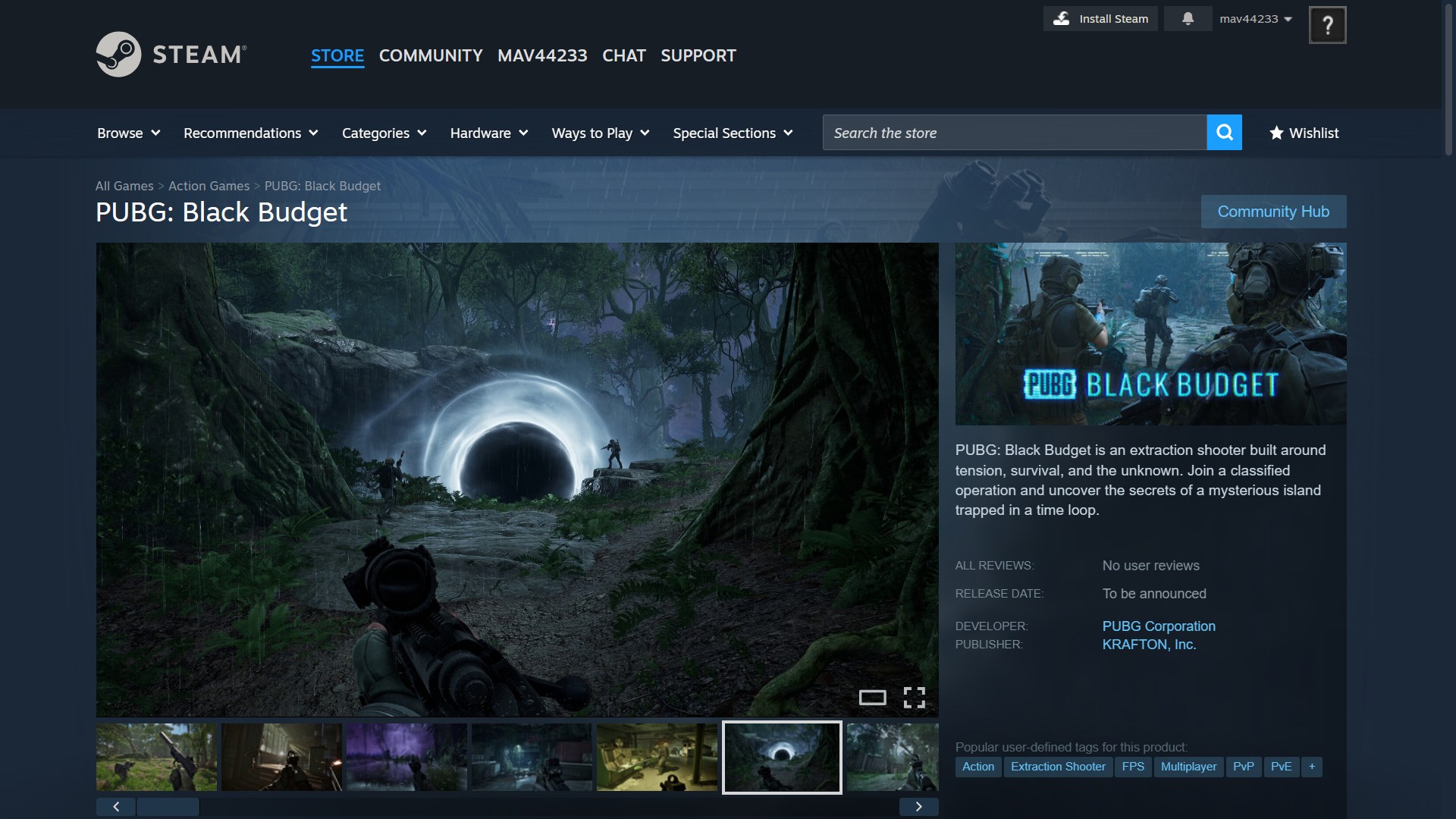Follow the KRAFTON, Inc. publisher link
The image size is (1456, 819).
(x=1149, y=645)
